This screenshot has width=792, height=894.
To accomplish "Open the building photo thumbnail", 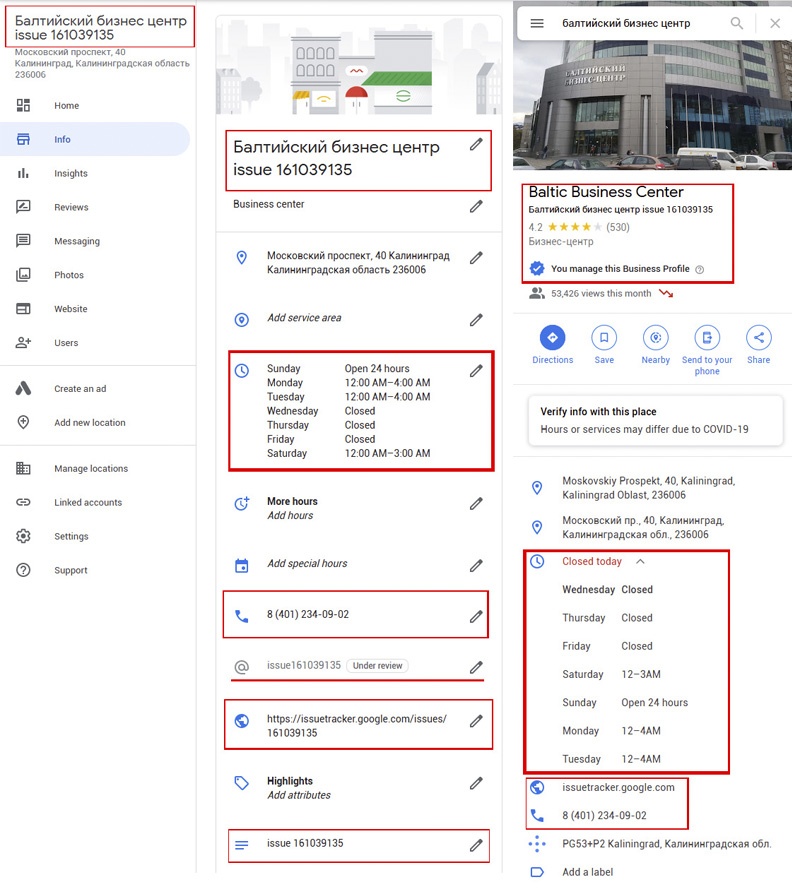I will point(652,105).
